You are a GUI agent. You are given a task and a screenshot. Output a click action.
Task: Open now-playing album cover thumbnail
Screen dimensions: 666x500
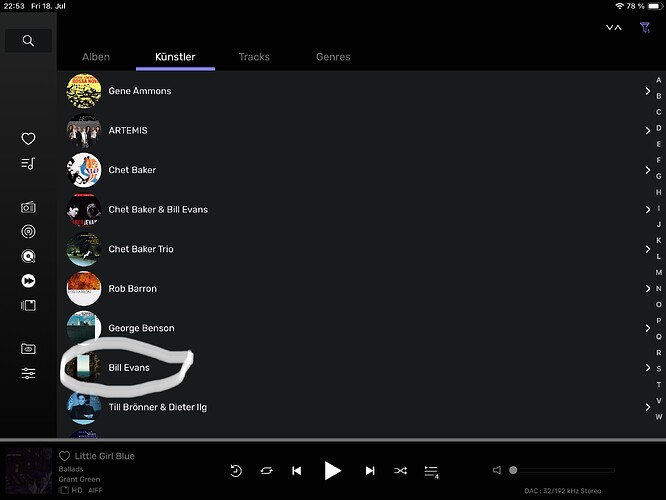click(29, 470)
